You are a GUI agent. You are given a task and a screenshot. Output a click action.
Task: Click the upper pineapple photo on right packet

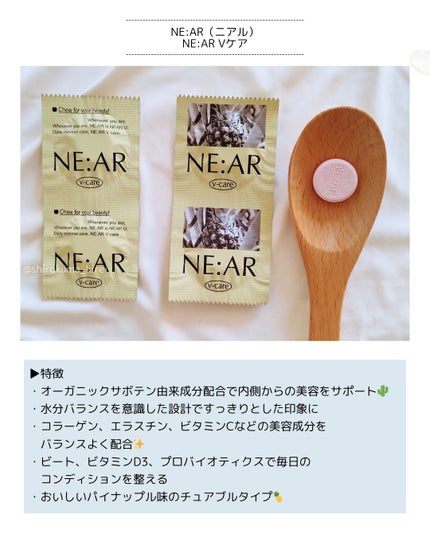coord(226,126)
